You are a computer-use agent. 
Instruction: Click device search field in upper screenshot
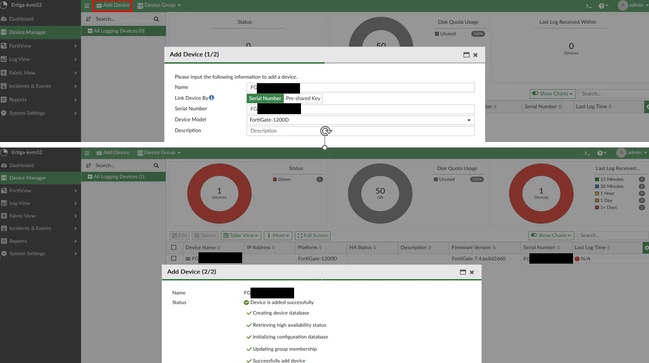click(x=123, y=19)
